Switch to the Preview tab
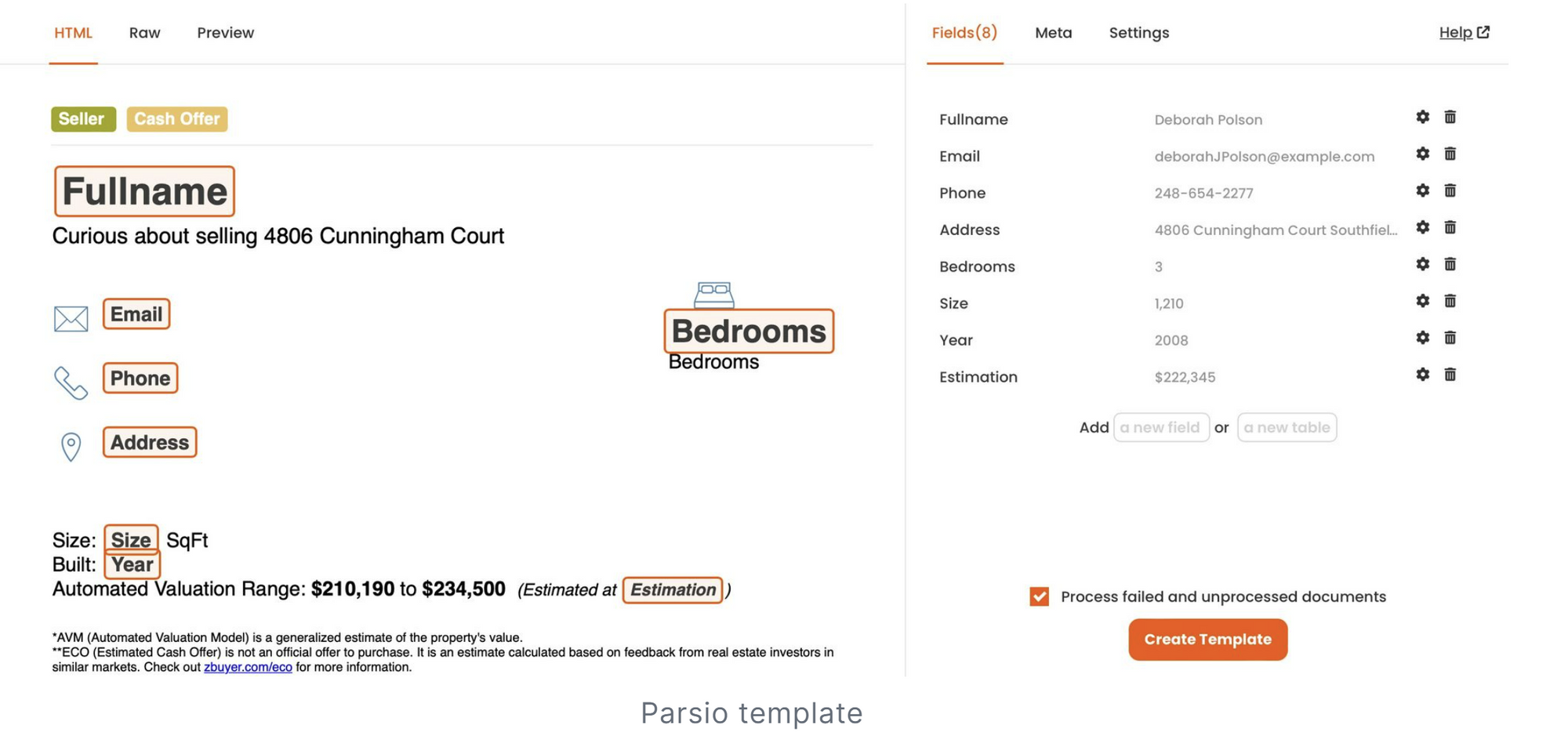 pos(225,33)
